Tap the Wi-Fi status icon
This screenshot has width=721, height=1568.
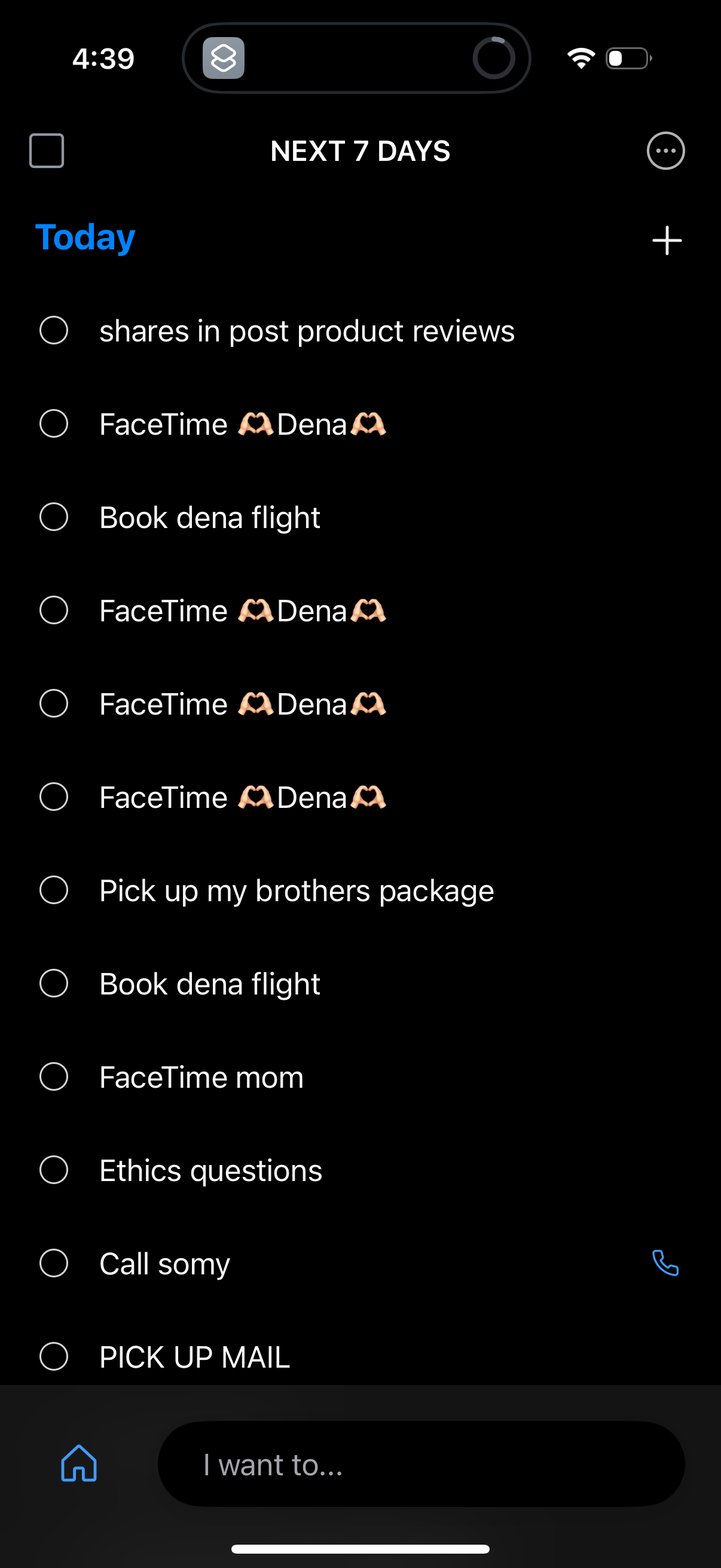581,59
